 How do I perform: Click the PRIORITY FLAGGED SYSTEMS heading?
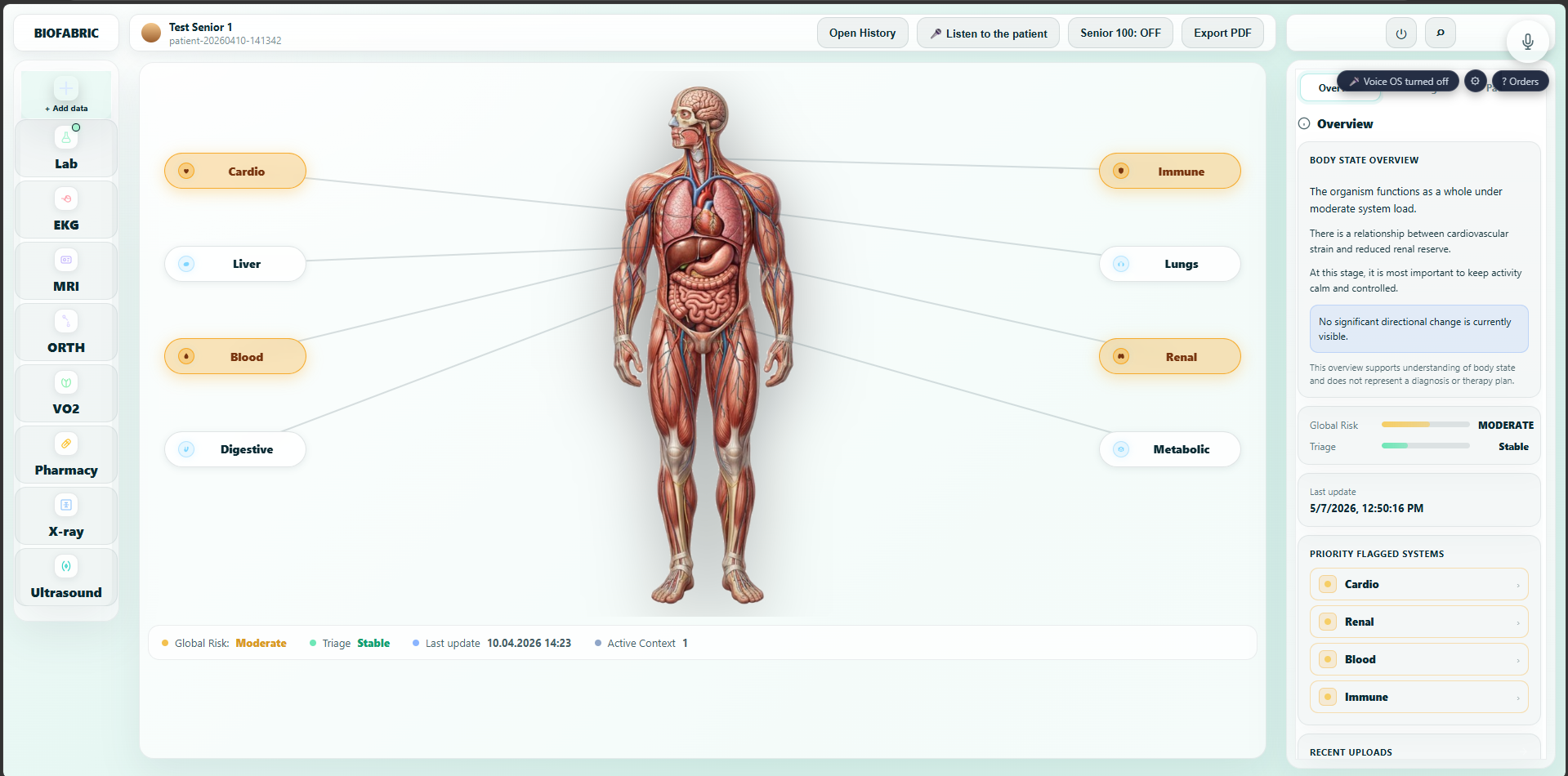(1377, 554)
